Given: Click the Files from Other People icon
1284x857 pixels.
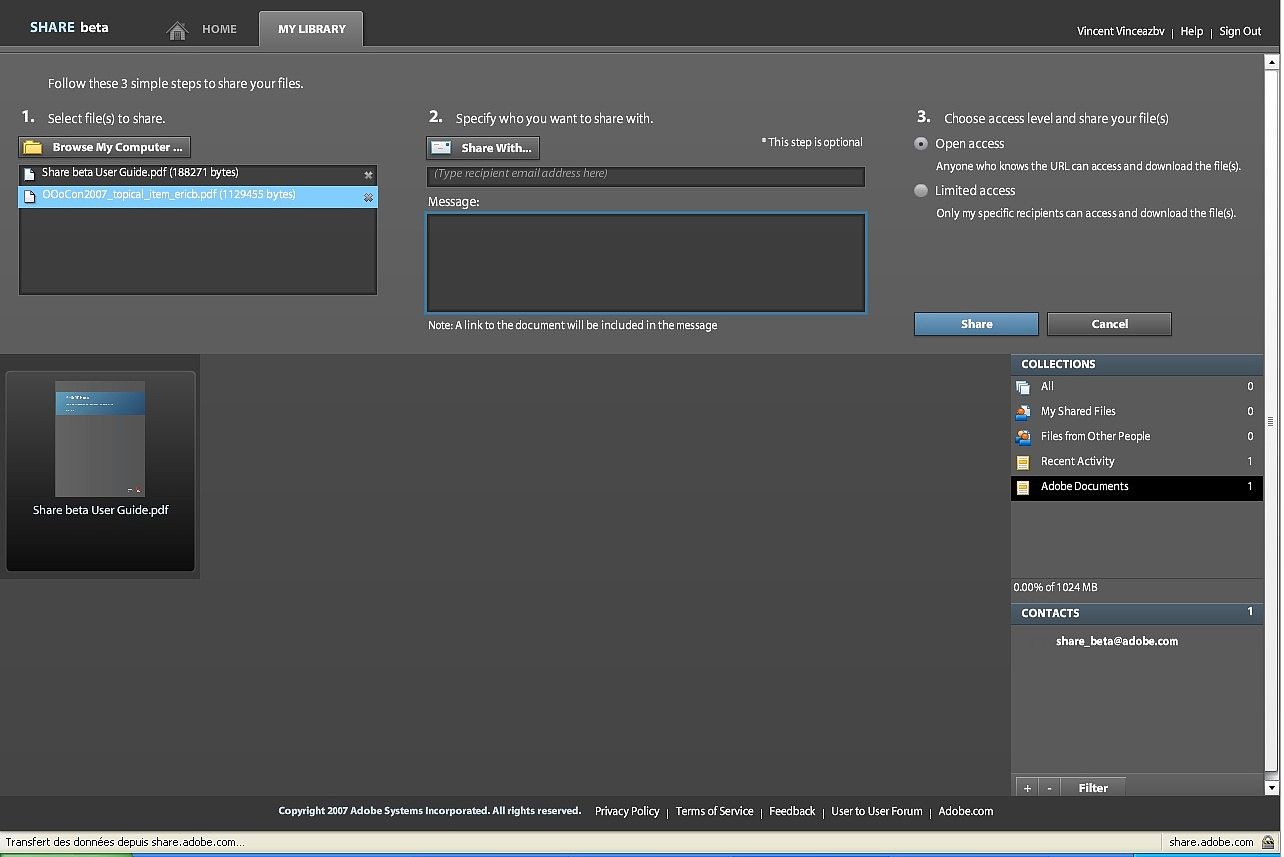Looking at the screenshot, I should click(x=1022, y=437).
